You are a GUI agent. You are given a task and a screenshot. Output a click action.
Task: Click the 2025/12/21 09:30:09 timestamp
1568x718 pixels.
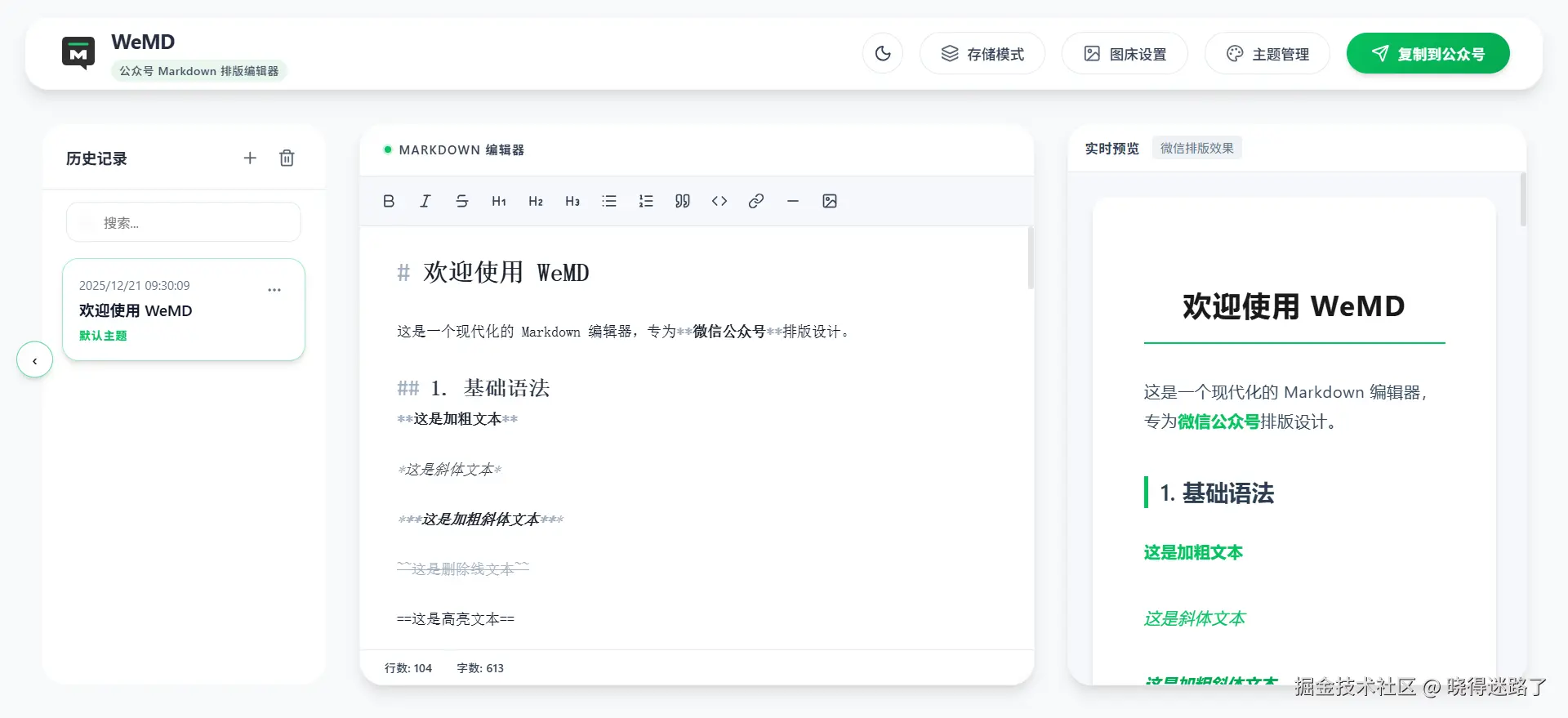[x=135, y=285]
